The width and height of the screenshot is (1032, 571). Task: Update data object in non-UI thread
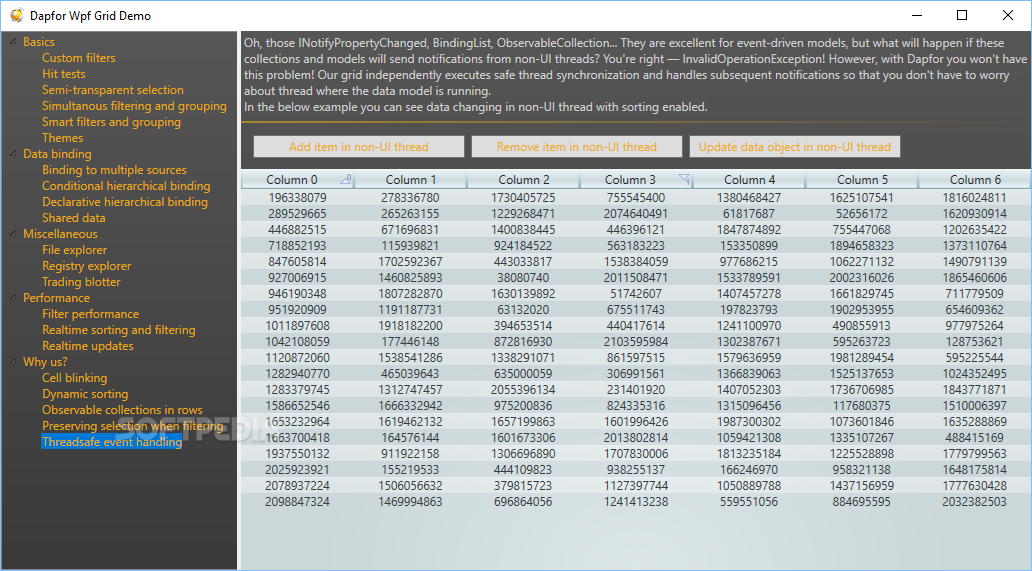tap(794, 147)
